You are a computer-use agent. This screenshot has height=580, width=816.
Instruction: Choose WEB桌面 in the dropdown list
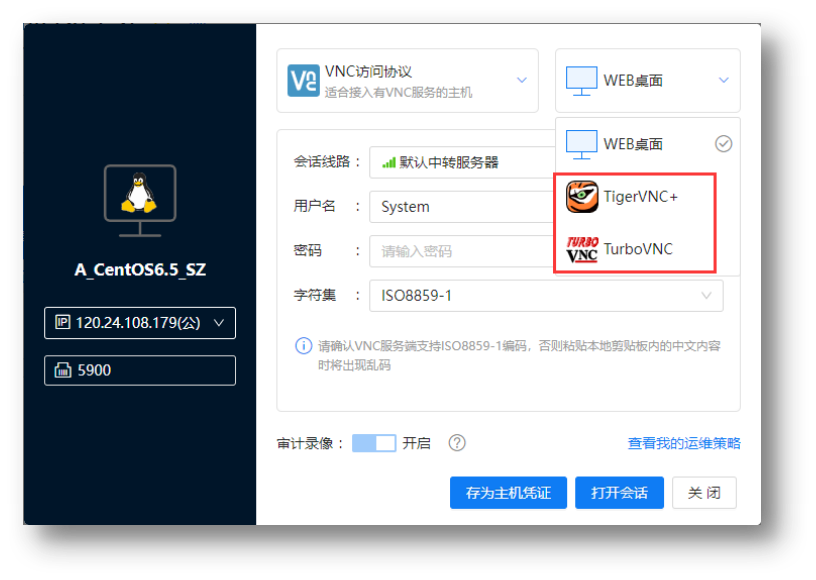coord(647,144)
